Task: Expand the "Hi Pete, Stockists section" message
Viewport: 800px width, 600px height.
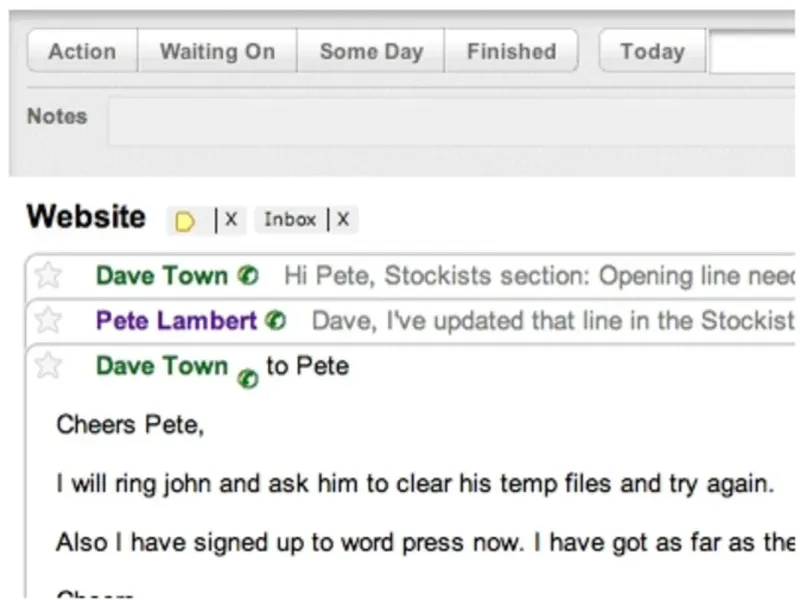Action: (x=540, y=275)
